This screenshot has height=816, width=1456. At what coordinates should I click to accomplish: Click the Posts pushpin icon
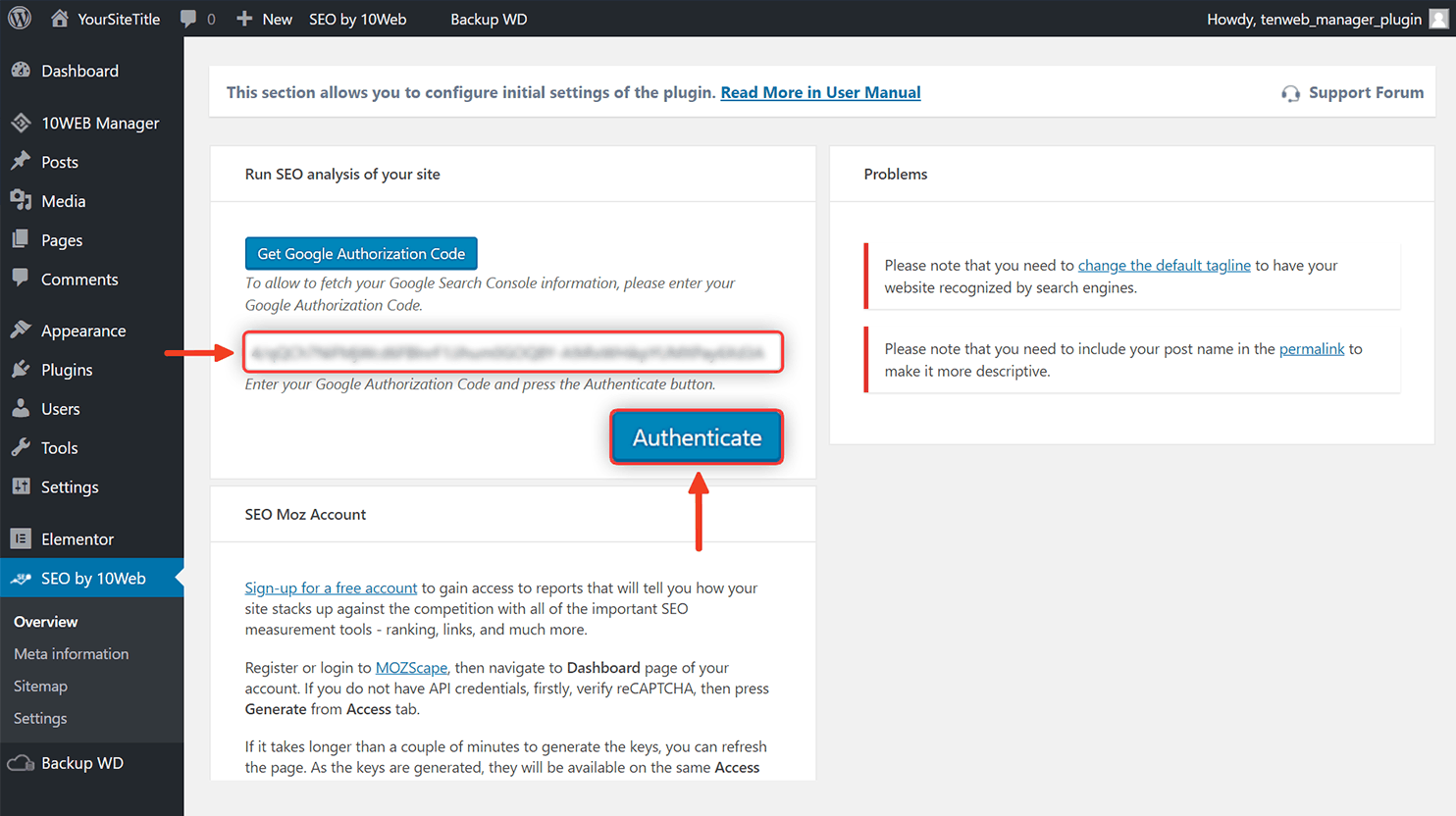pyautogui.click(x=21, y=162)
